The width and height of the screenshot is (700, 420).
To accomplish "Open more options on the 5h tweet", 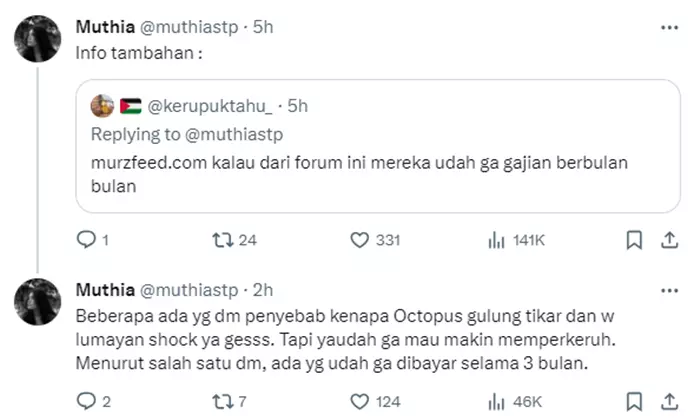I will 669,28.
